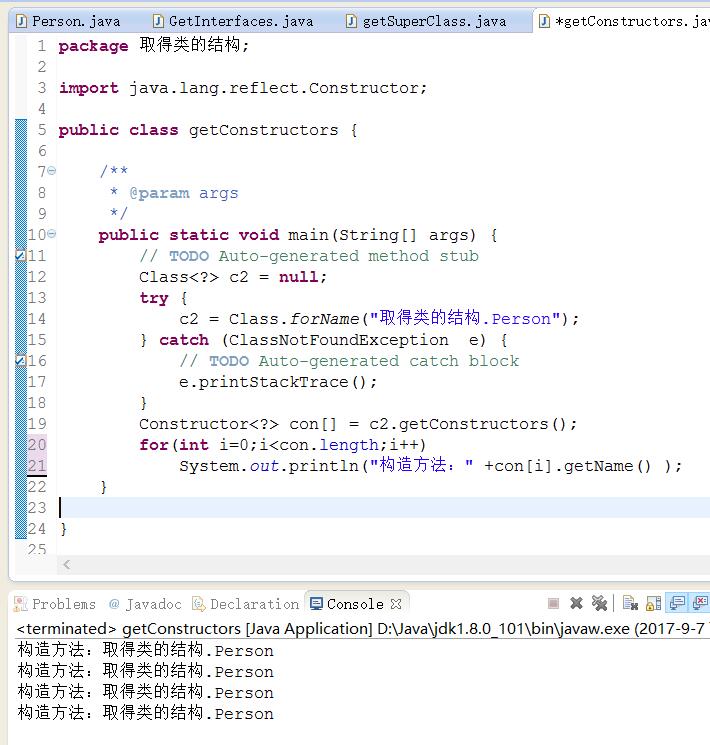This screenshot has height=745, width=710.
Task: Click the Declaration view icon
Action: click(199, 604)
